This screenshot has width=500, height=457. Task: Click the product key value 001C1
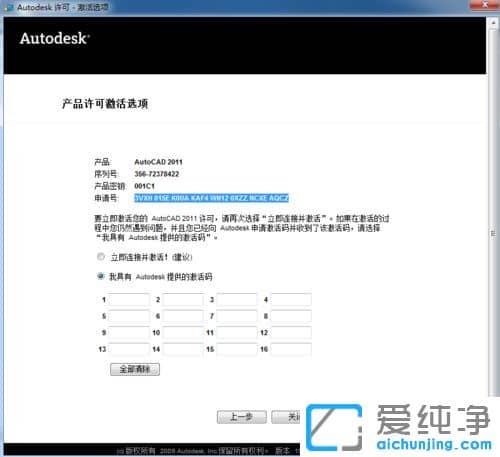[144, 186]
